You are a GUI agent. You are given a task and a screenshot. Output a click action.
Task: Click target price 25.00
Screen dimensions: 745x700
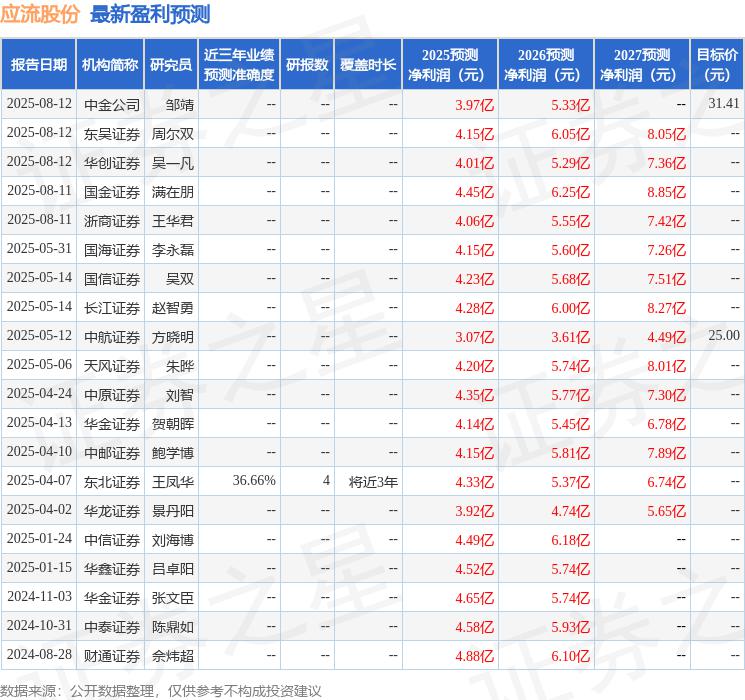[724, 336]
